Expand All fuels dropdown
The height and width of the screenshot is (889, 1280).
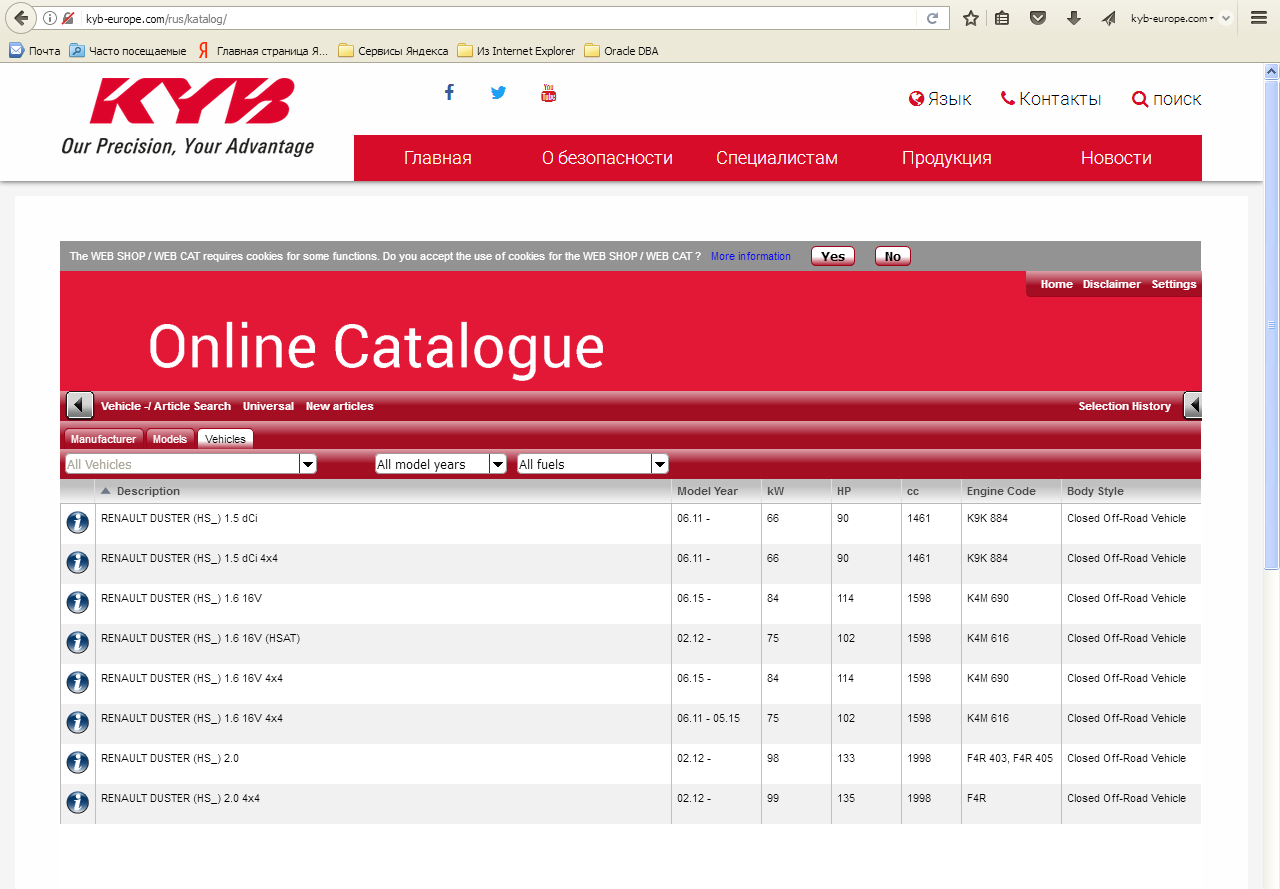point(660,464)
